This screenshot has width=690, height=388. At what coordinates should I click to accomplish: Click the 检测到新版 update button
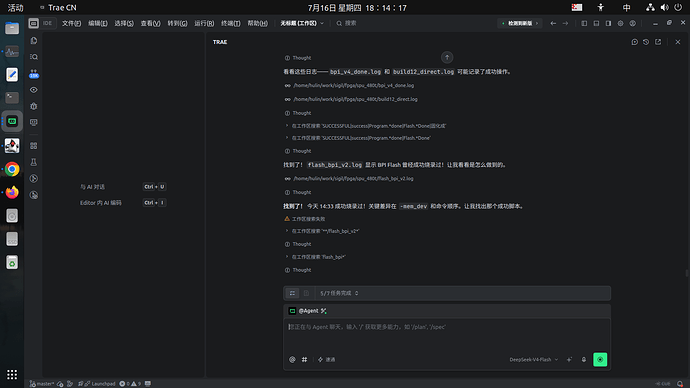point(520,23)
